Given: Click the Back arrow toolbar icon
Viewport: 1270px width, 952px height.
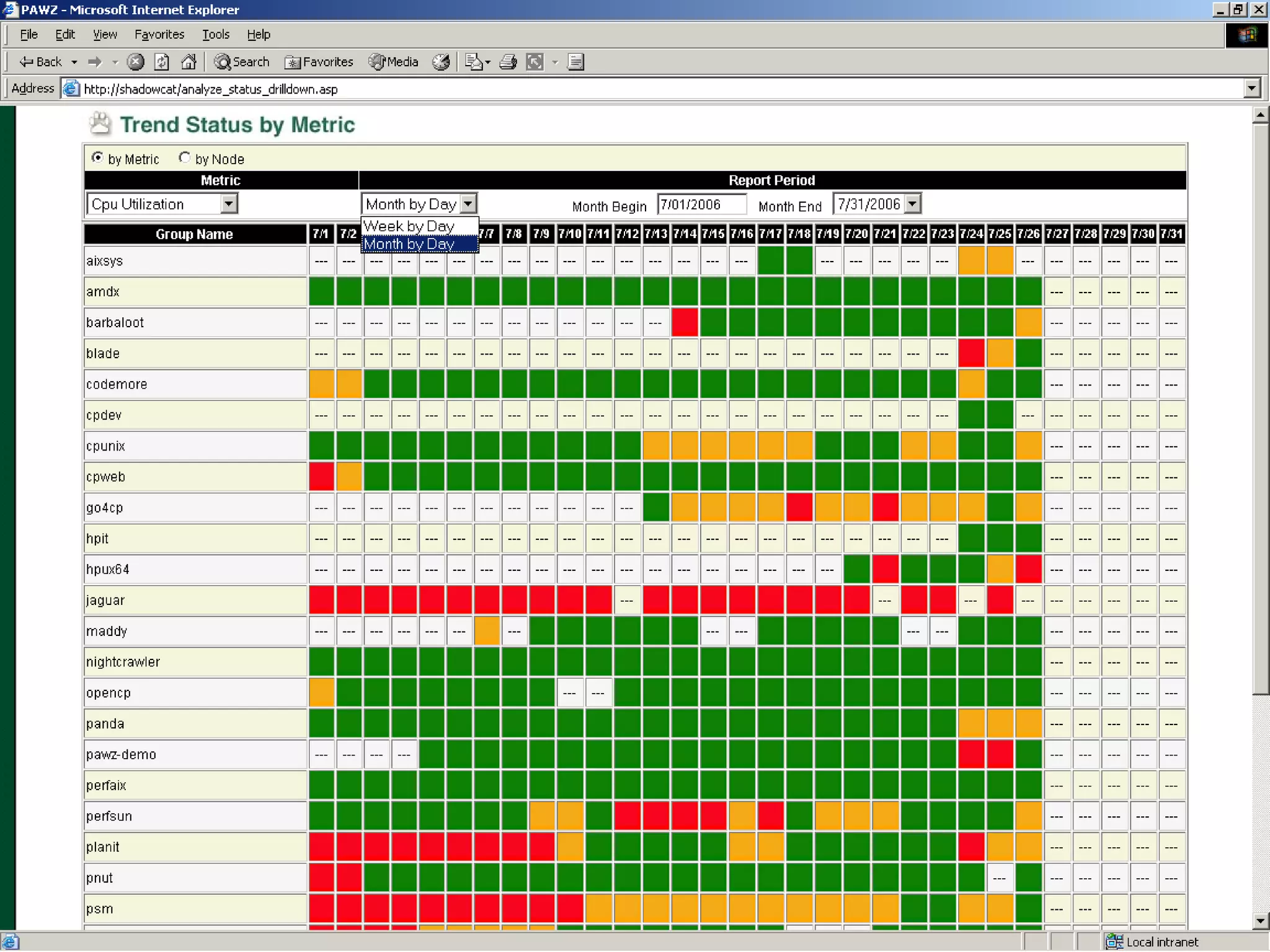Looking at the screenshot, I should tap(27, 62).
